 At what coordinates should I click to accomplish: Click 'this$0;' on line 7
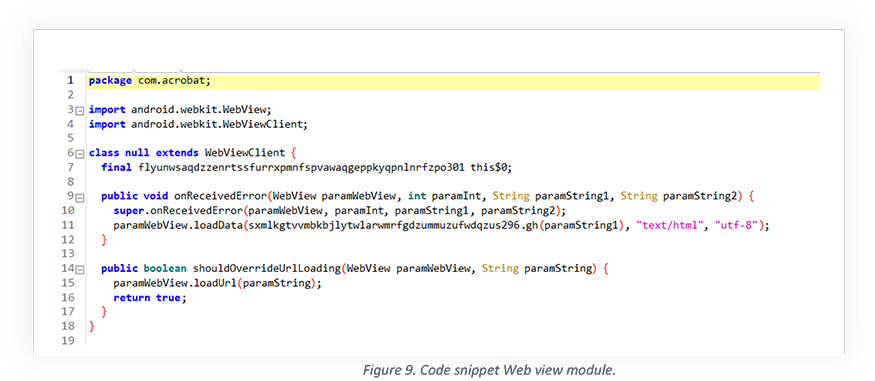click(491, 167)
